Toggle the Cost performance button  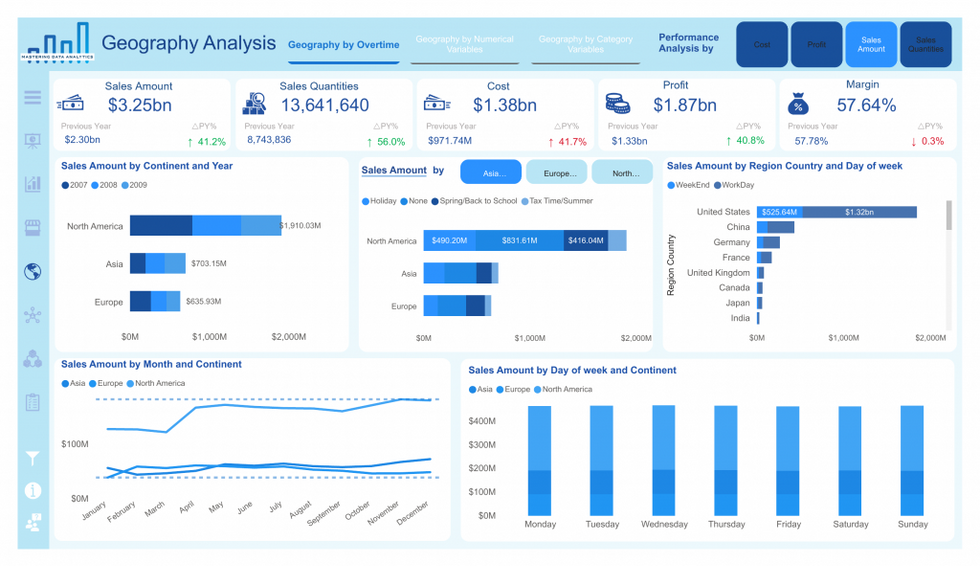[762, 44]
